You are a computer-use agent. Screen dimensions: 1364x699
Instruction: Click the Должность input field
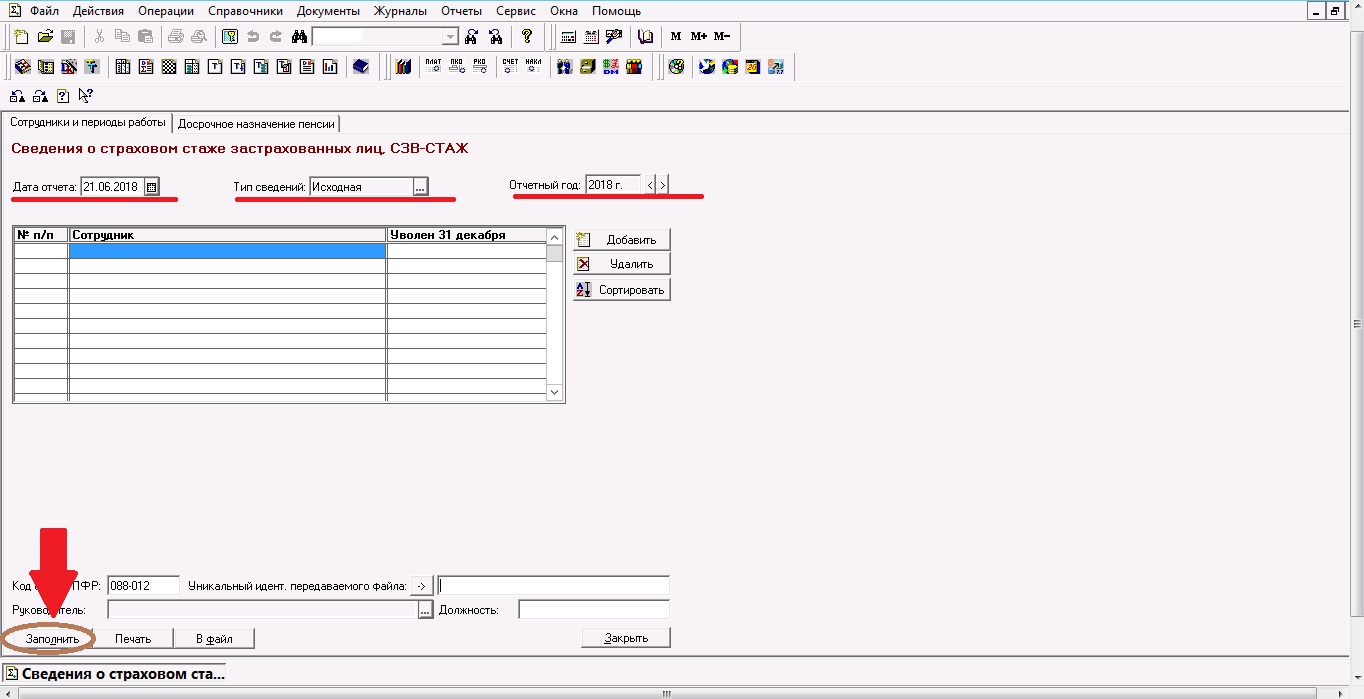point(593,609)
